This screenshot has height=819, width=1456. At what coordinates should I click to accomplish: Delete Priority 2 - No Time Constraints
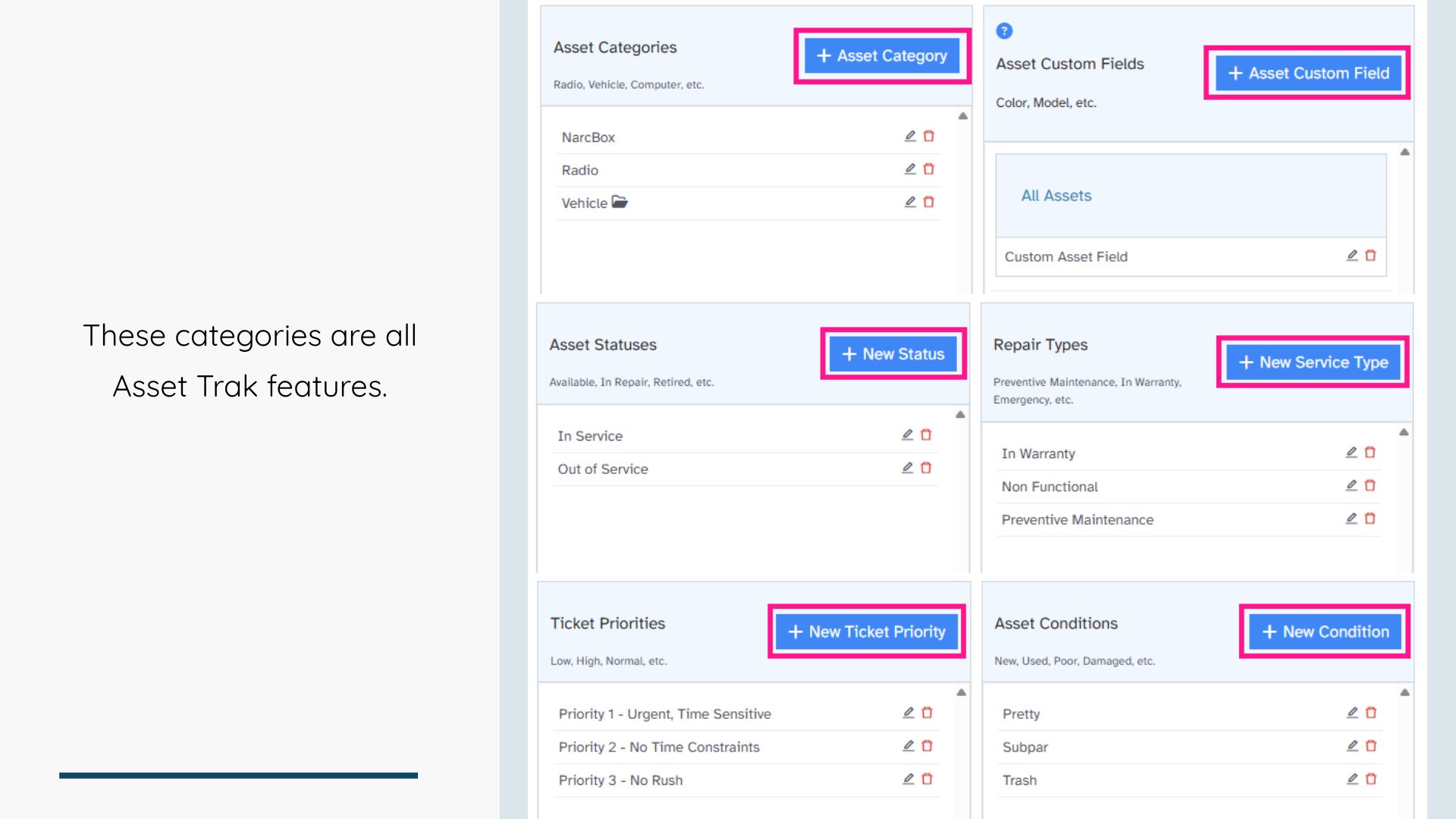click(x=927, y=746)
